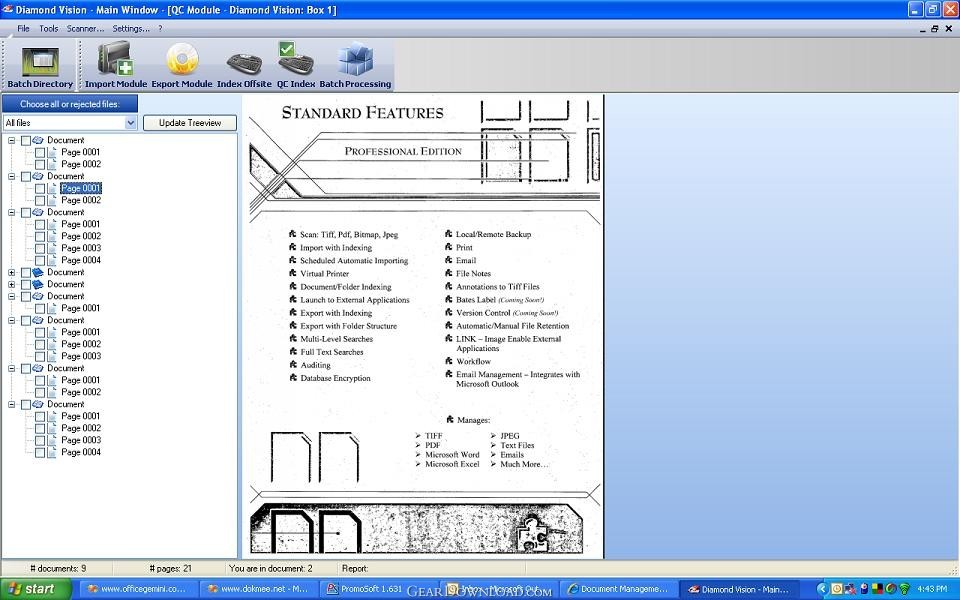Check the second collapsed Document's checkbox
Screen dimensions: 960x600
coord(26,285)
